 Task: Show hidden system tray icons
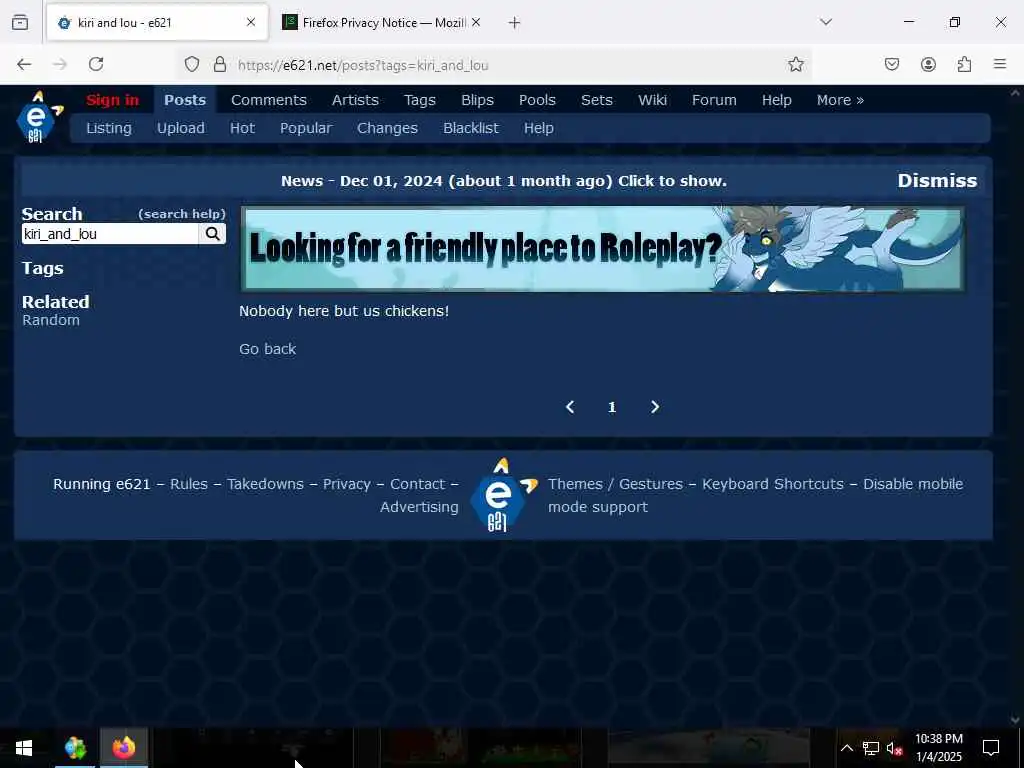[x=846, y=748]
